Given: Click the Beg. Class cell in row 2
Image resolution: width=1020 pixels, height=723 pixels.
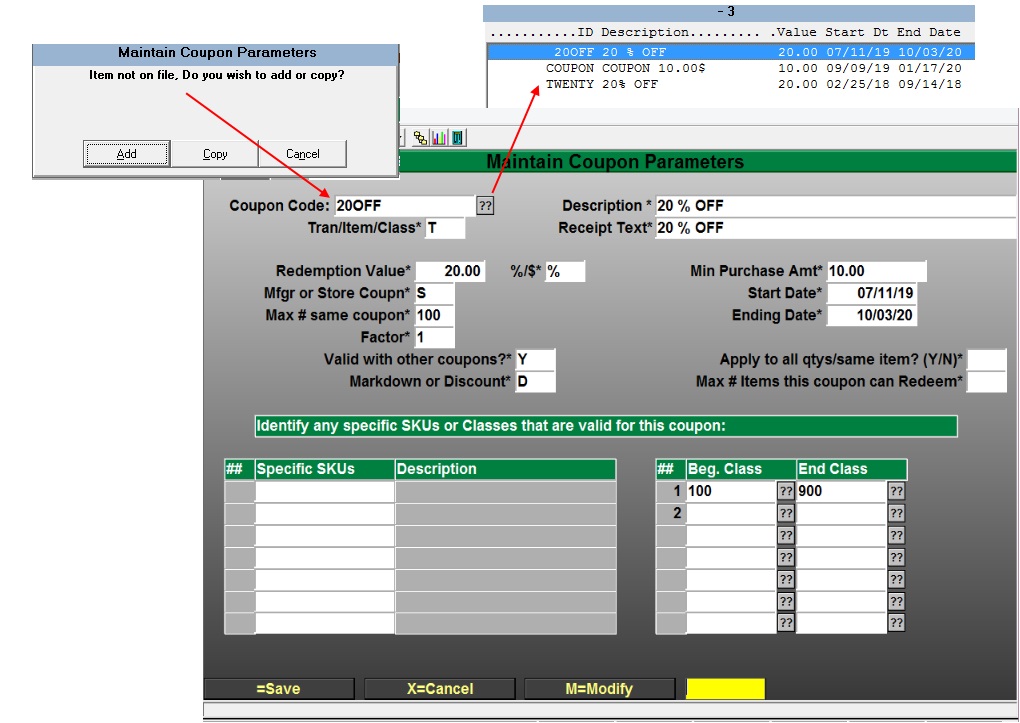Looking at the screenshot, I should point(731,513).
